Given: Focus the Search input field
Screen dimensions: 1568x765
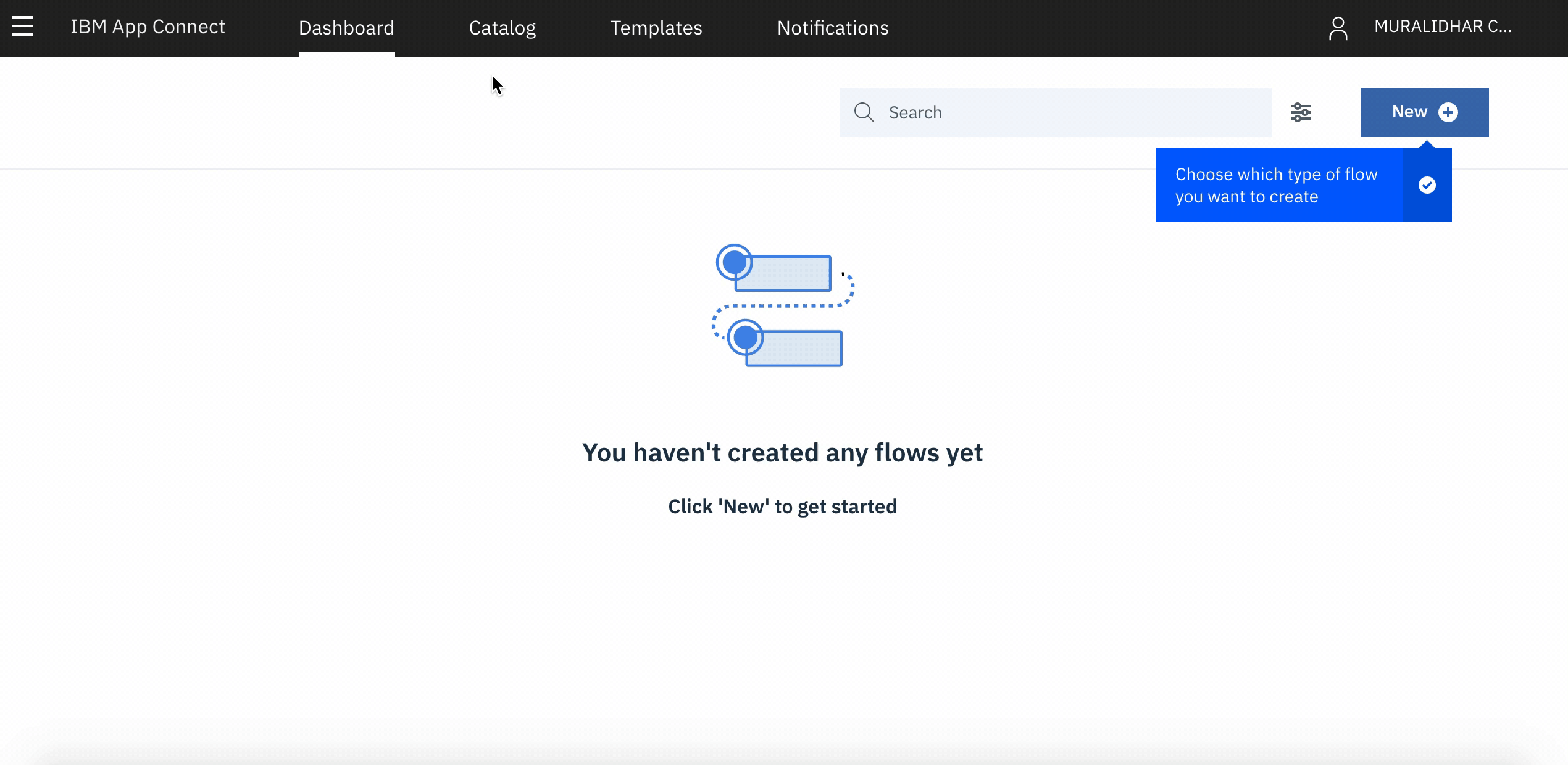Looking at the screenshot, I should pos(1074,112).
